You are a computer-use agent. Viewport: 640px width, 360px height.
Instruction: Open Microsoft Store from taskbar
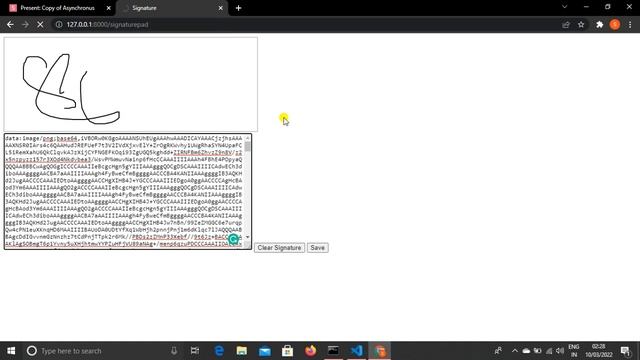(287, 351)
